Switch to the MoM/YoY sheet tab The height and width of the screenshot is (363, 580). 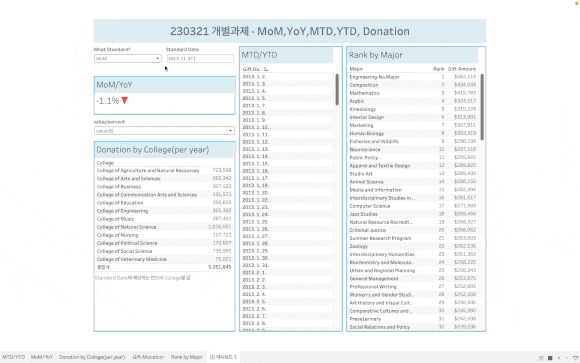point(42,357)
